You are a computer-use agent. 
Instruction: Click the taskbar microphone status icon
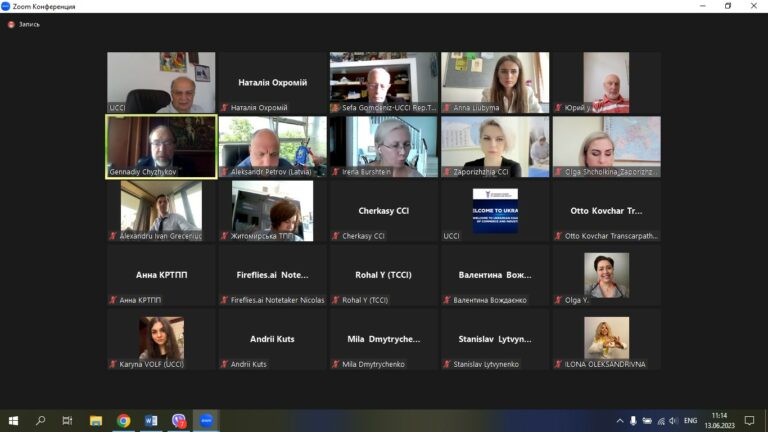633,421
